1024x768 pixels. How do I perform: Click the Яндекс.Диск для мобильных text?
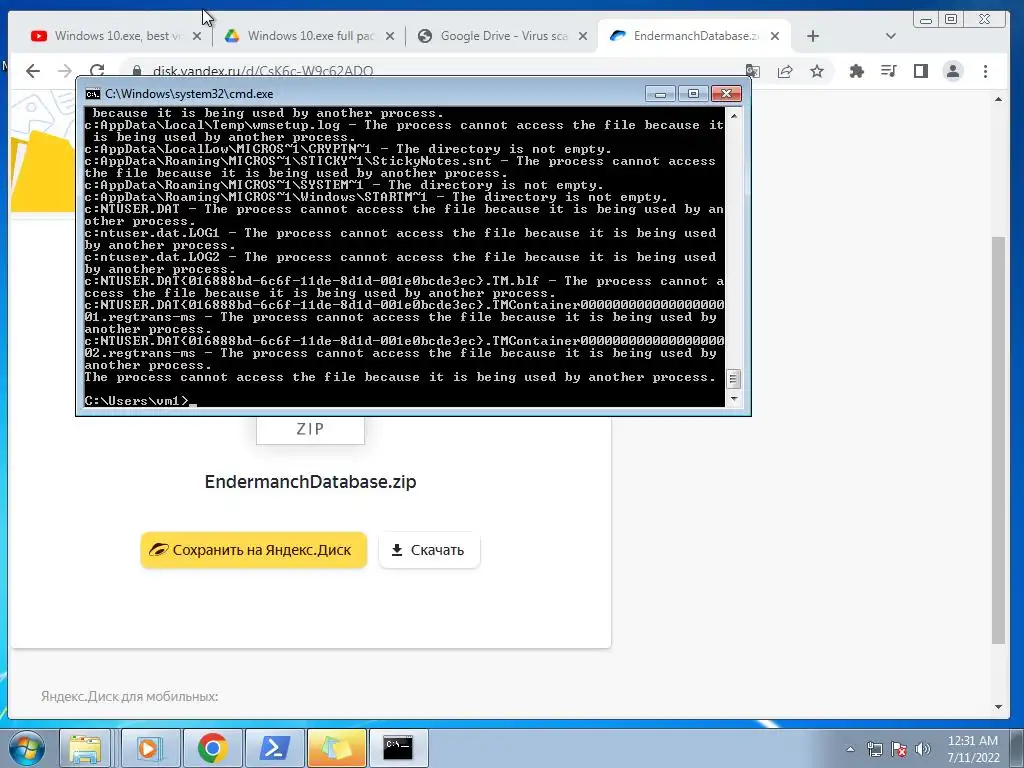(129, 697)
